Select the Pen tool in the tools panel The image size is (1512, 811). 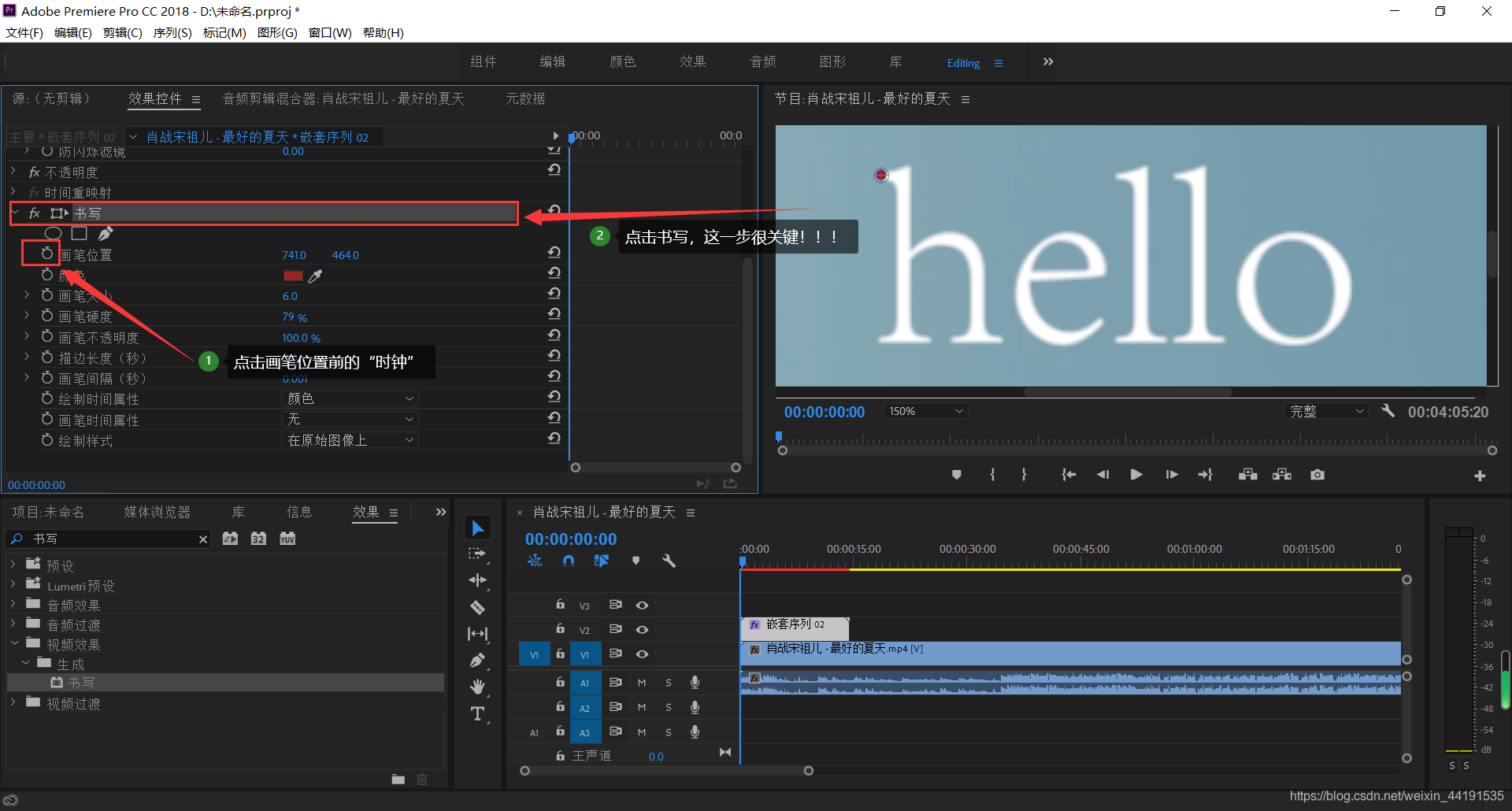477,661
